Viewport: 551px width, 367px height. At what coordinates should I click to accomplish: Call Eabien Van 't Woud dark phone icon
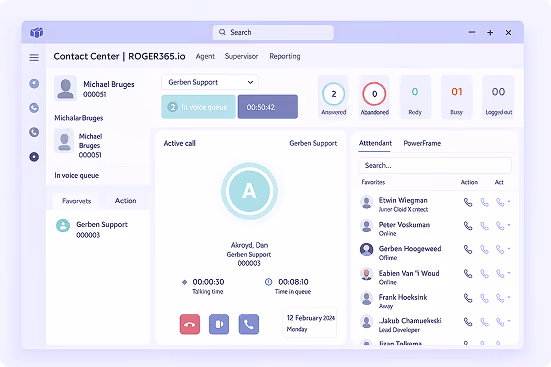tap(468, 273)
